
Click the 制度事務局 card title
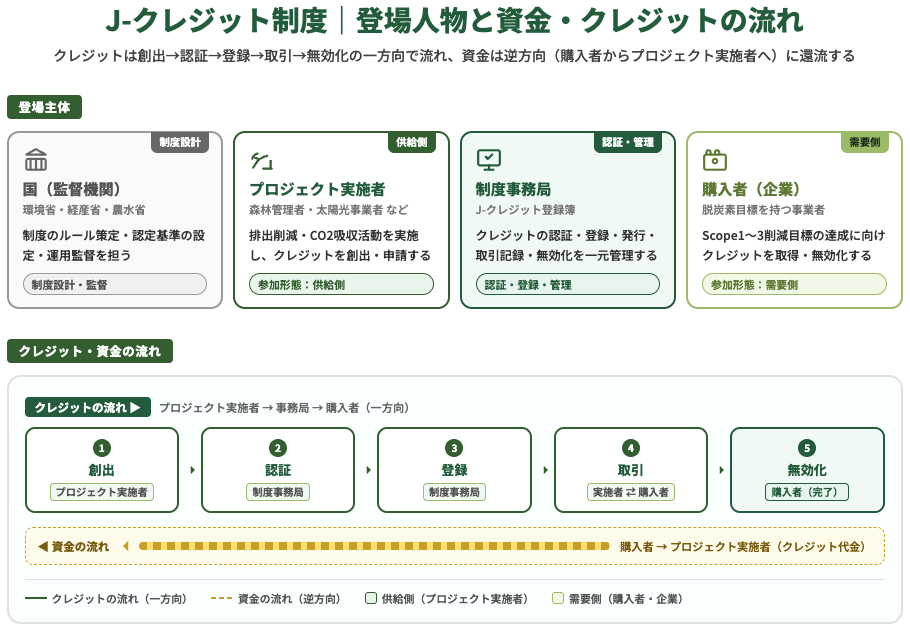(513, 189)
